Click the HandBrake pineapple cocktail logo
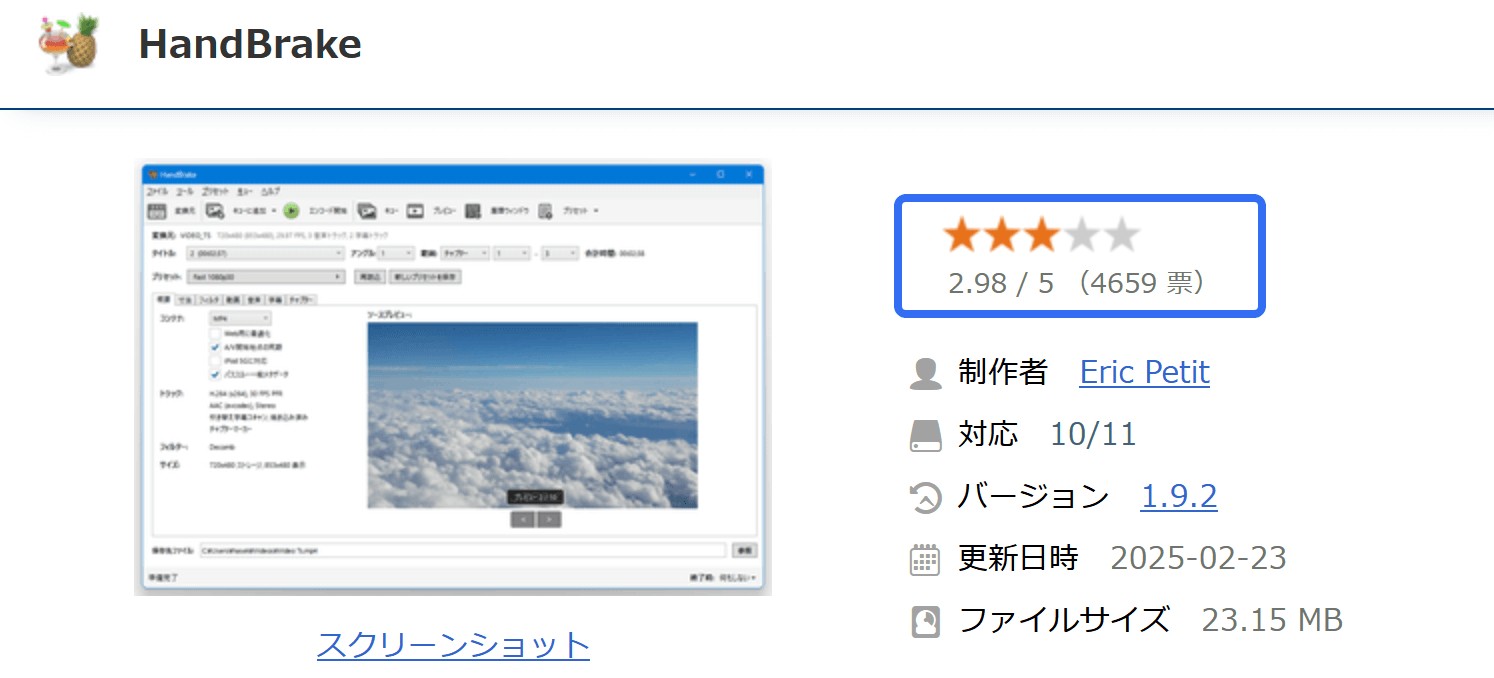The image size is (1494, 678). 68,43
